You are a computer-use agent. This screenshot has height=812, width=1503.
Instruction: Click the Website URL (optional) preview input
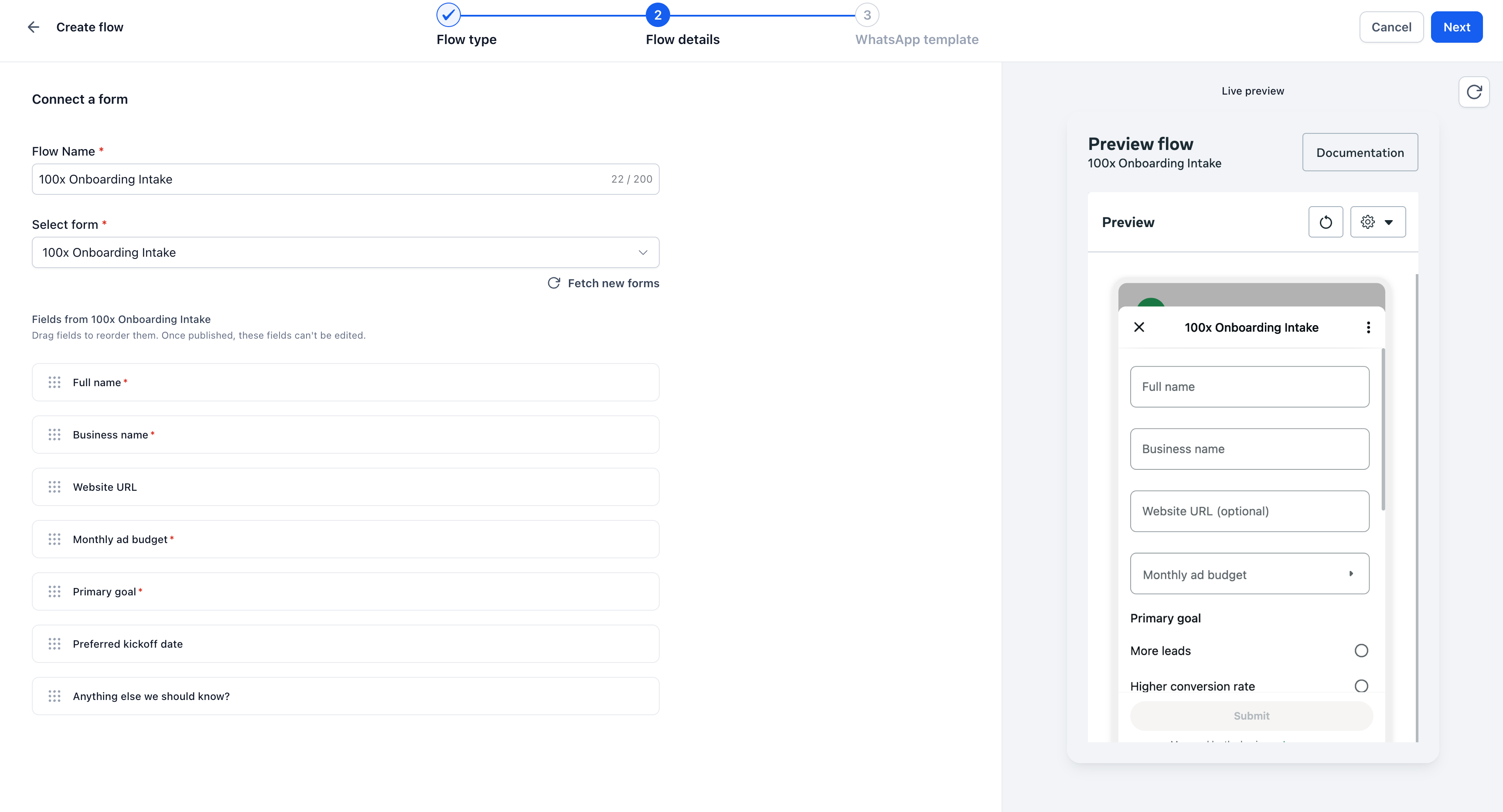(1249, 511)
